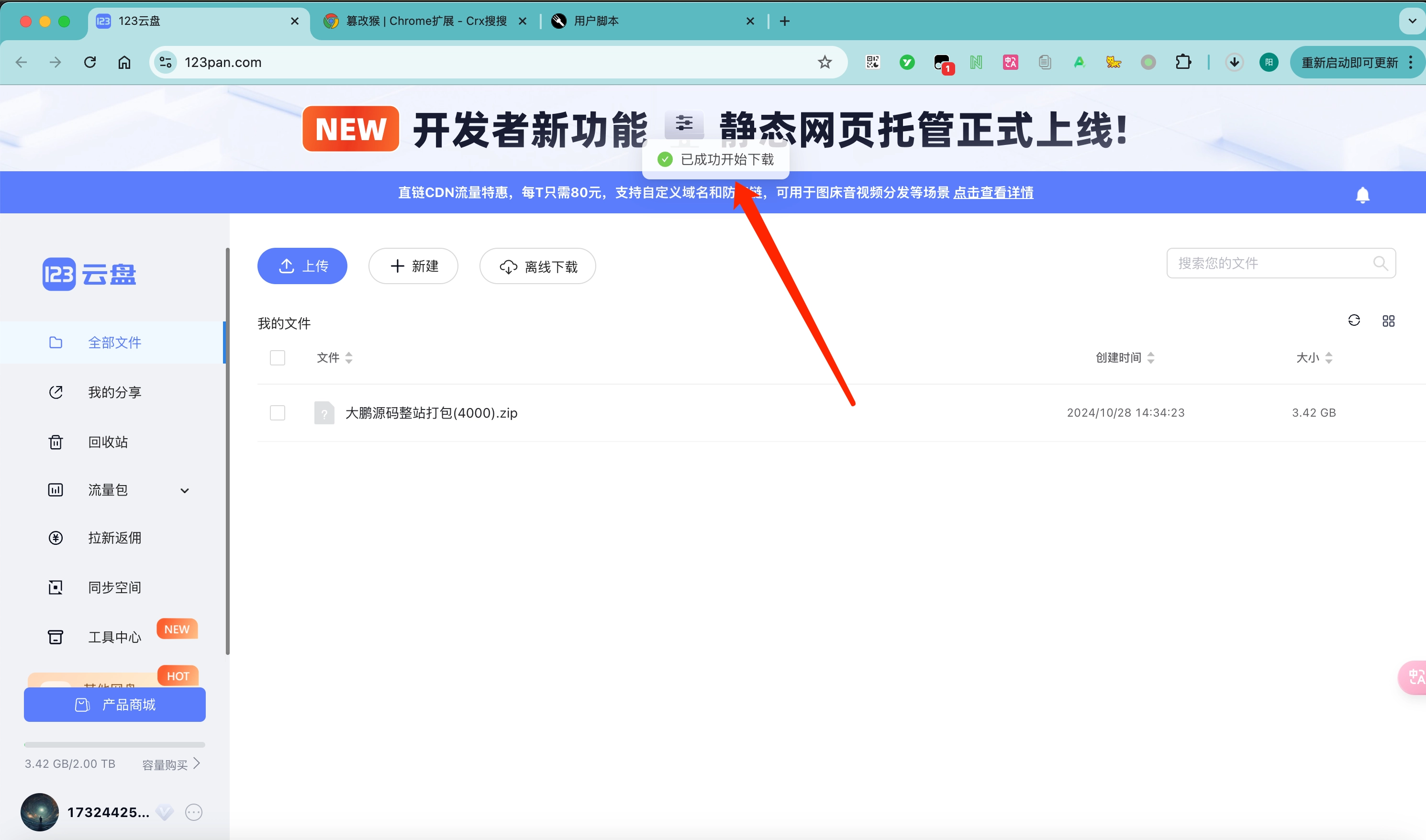Image resolution: width=1426 pixels, height=840 pixels.
Task: Open the 点击查看详情 link in the banner
Action: pyautogui.click(x=993, y=192)
